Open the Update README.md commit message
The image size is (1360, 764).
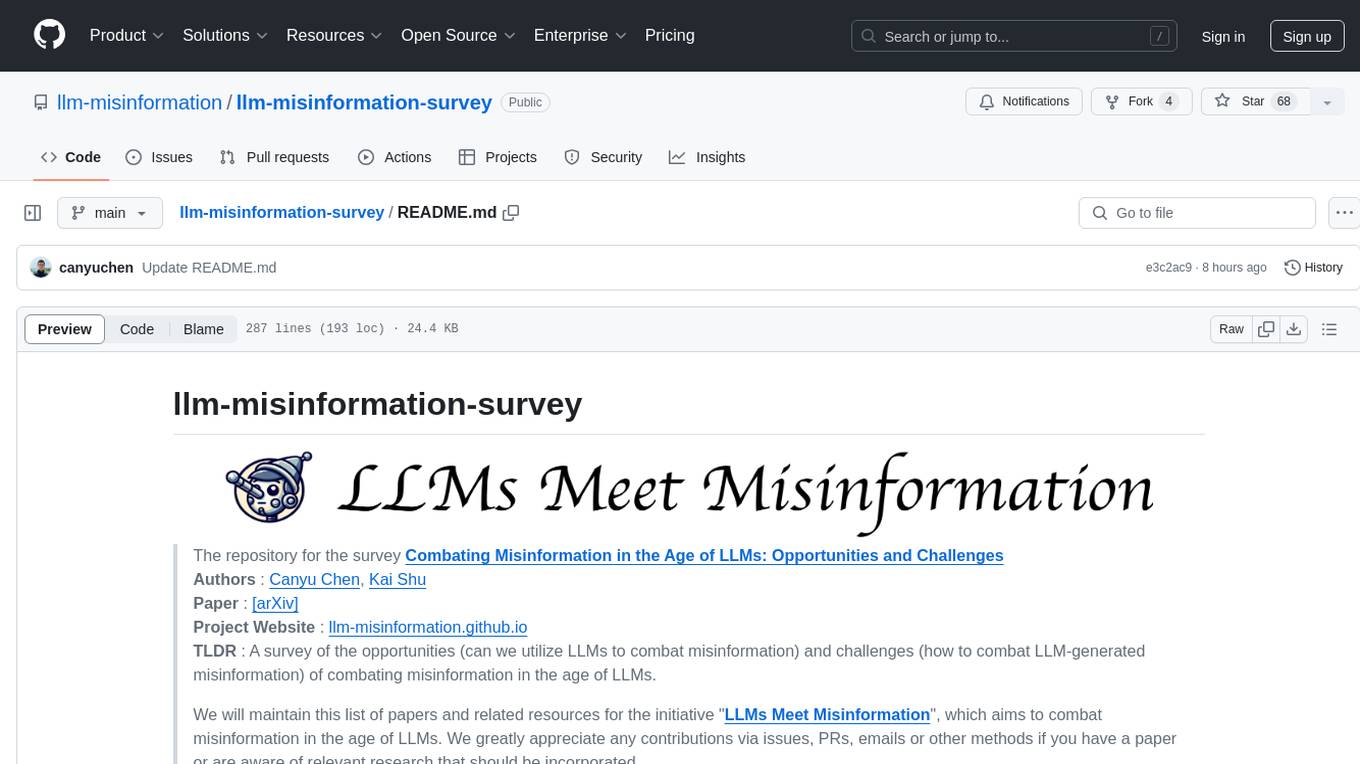[209, 267]
